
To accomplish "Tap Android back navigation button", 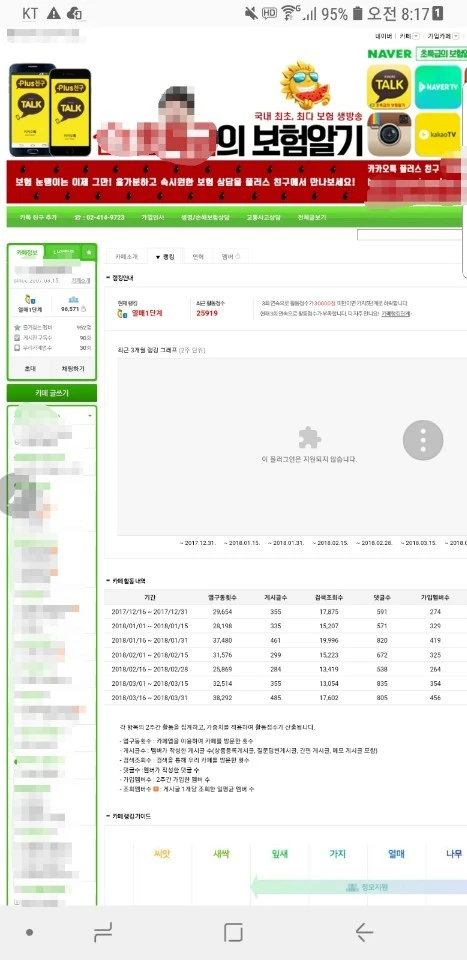I will (x=364, y=932).
